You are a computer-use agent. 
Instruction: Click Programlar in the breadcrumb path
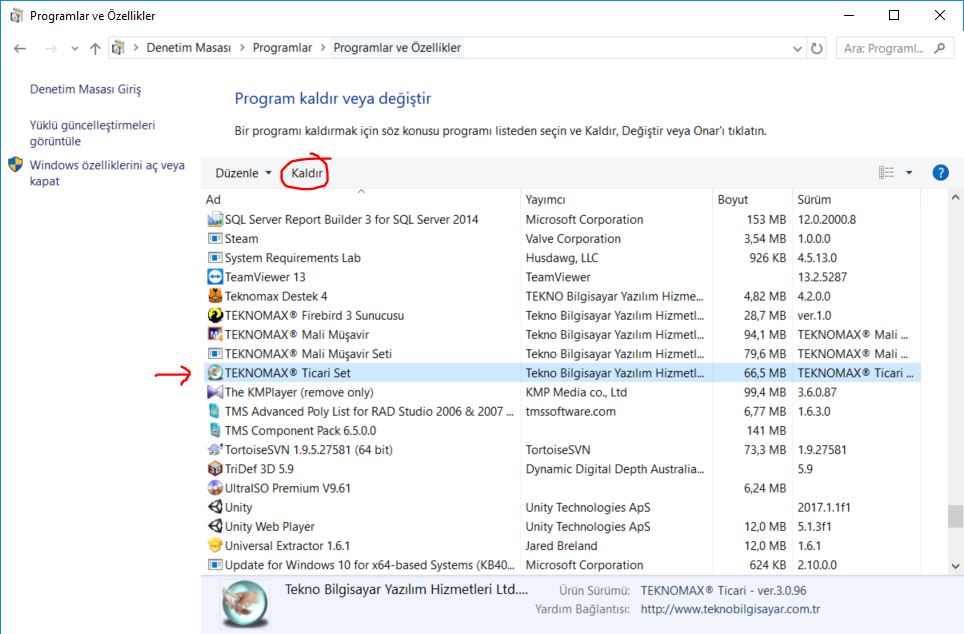[282, 48]
